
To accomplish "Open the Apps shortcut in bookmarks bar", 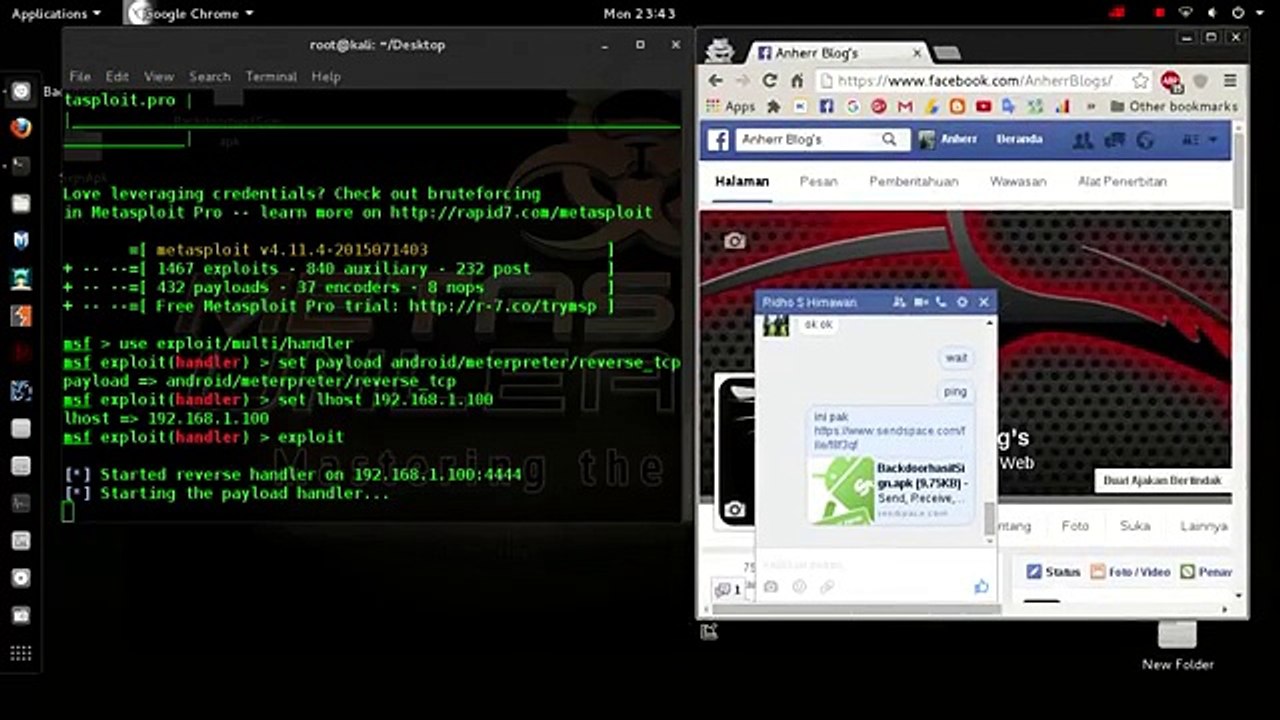I will [731, 106].
